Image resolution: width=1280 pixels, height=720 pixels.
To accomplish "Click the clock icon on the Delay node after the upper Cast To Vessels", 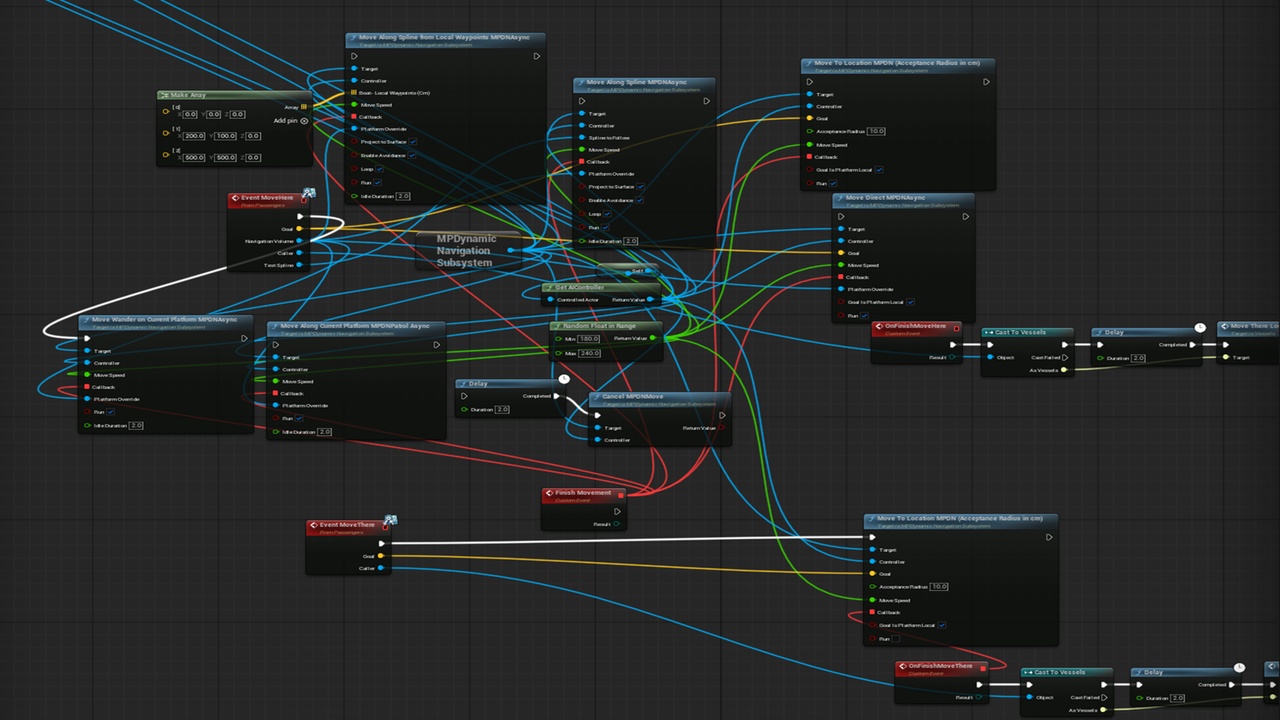I will tap(1200, 327).
